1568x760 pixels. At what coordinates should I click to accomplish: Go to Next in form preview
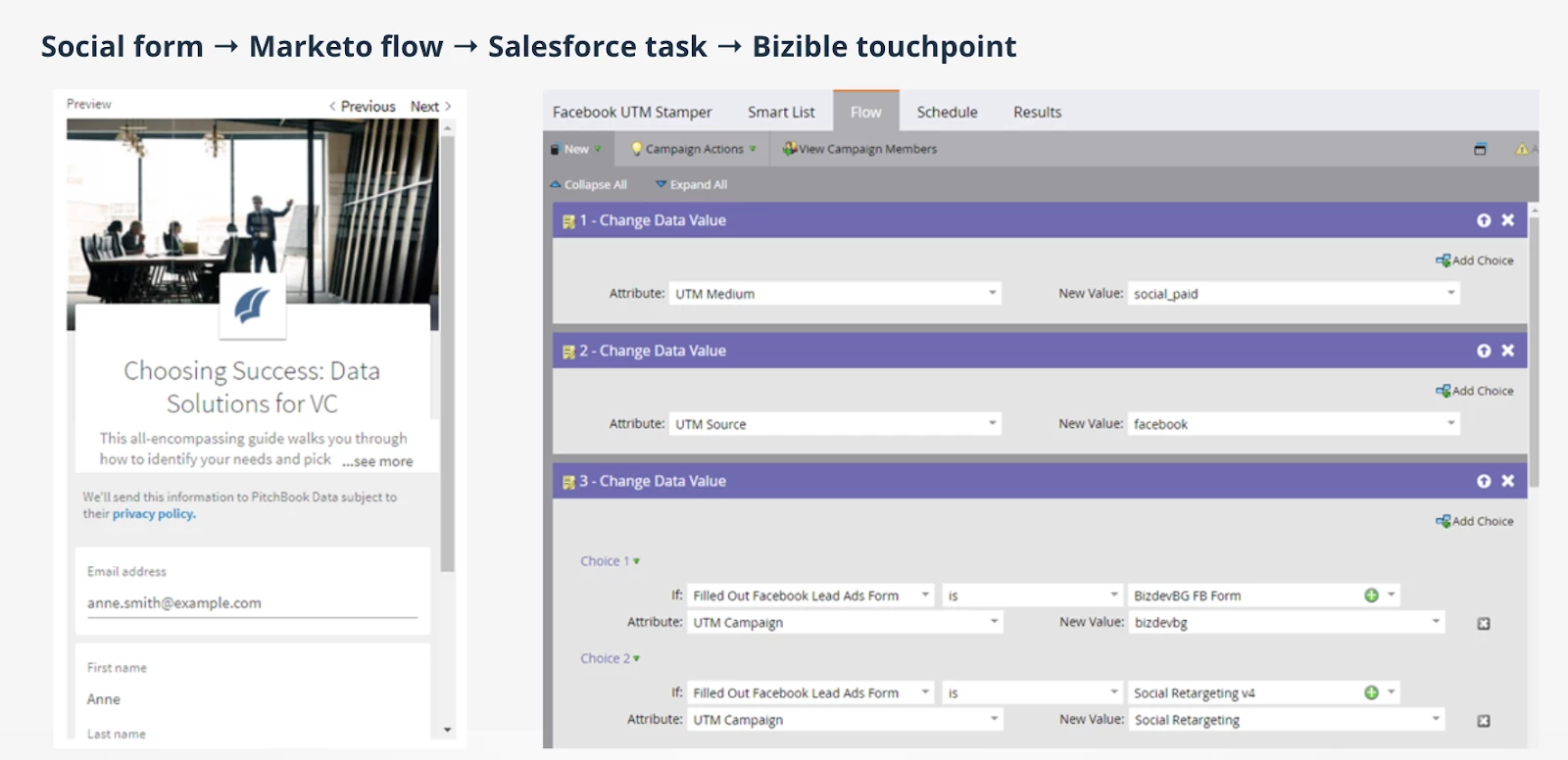(431, 106)
